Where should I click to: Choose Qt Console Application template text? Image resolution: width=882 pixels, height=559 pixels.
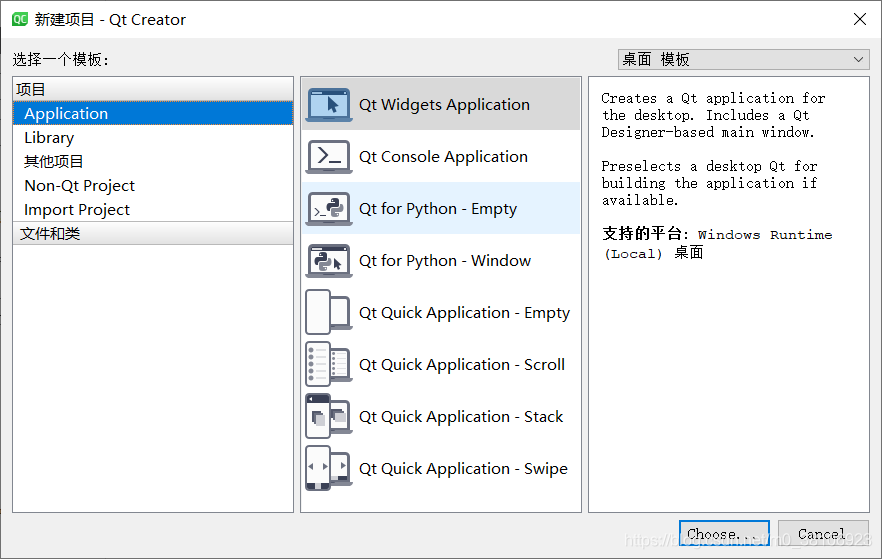coord(443,156)
